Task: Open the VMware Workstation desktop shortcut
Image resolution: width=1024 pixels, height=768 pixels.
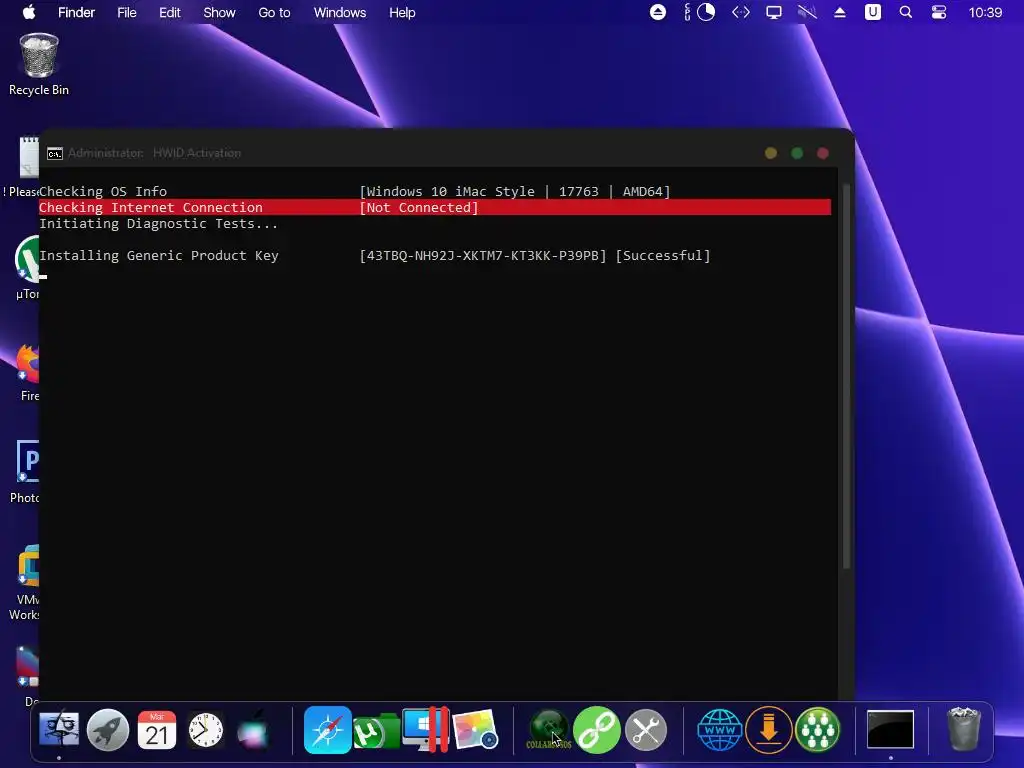Action: [x=25, y=583]
